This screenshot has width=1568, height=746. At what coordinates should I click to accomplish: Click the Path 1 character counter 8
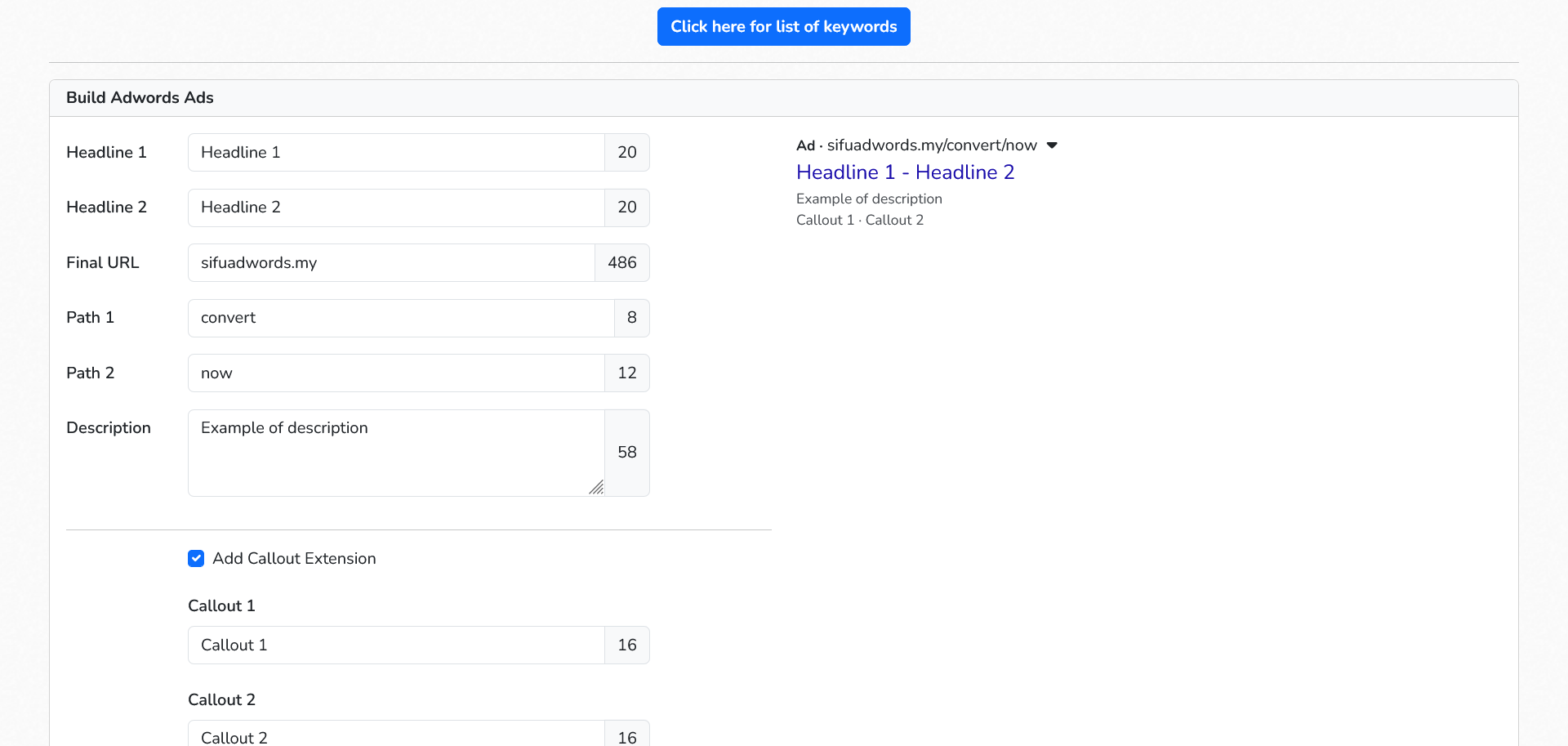coord(631,318)
